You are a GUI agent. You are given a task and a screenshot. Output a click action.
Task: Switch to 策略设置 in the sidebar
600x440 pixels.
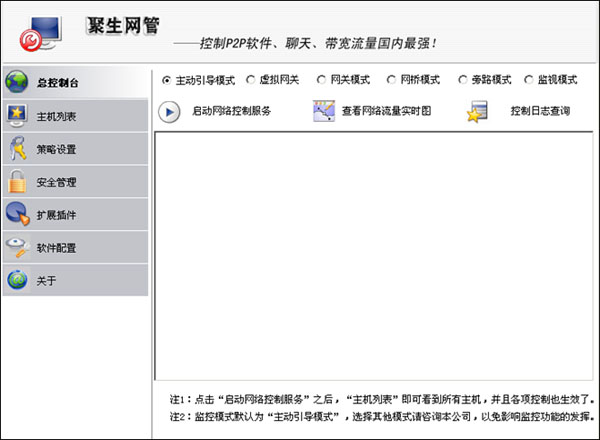pos(75,148)
